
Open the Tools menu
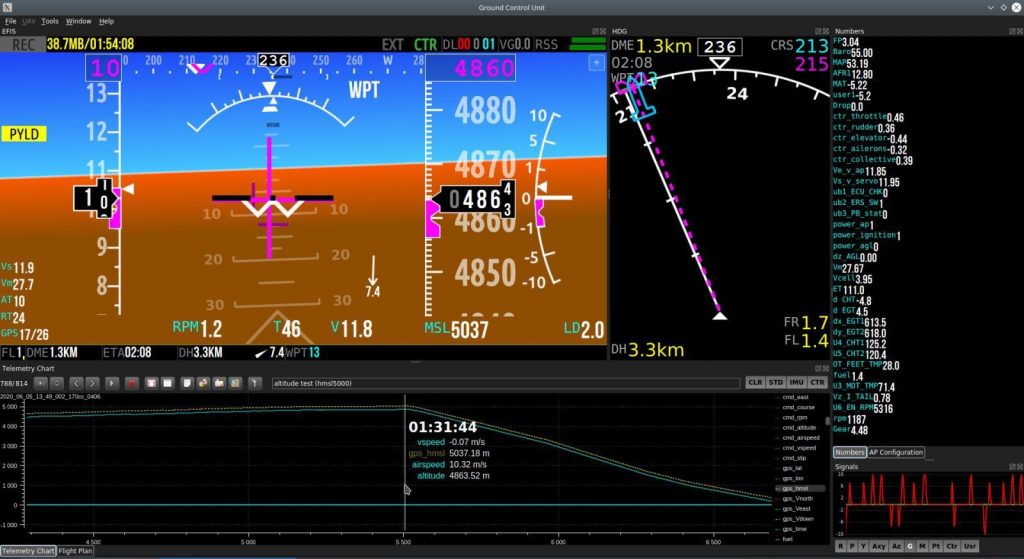point(50,21)
